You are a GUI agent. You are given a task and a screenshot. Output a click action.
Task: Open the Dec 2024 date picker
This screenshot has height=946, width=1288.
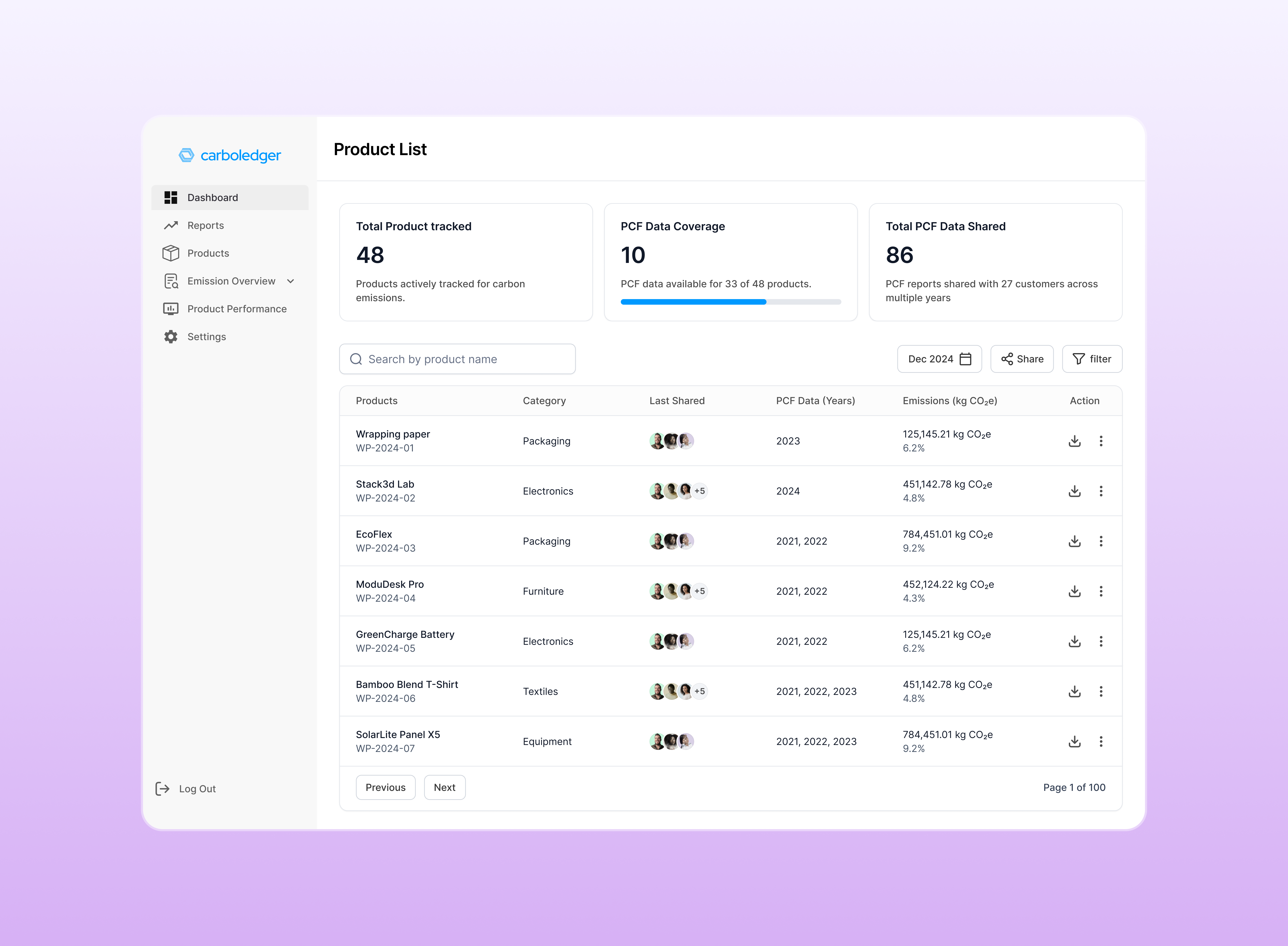pyautogui.click(x=939, y=359)
